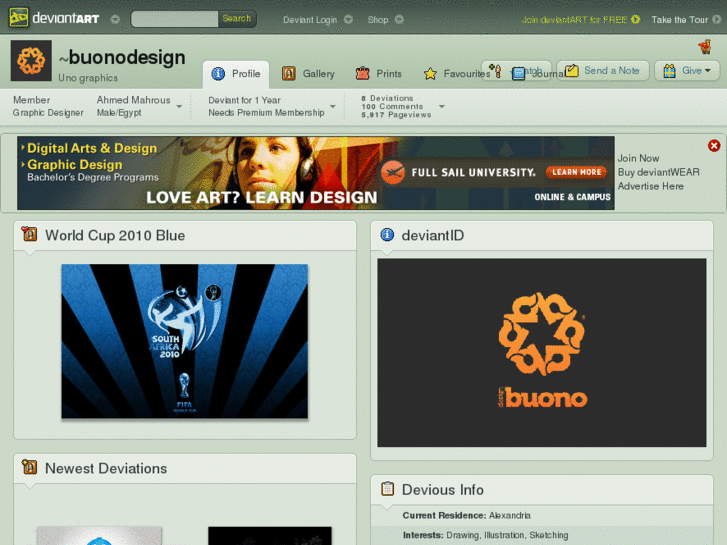Image resolution: width=727 pixels, height=545 pixels.
Task: Expand the Deviations statistics arrow
Action: (x=441, y=107)
